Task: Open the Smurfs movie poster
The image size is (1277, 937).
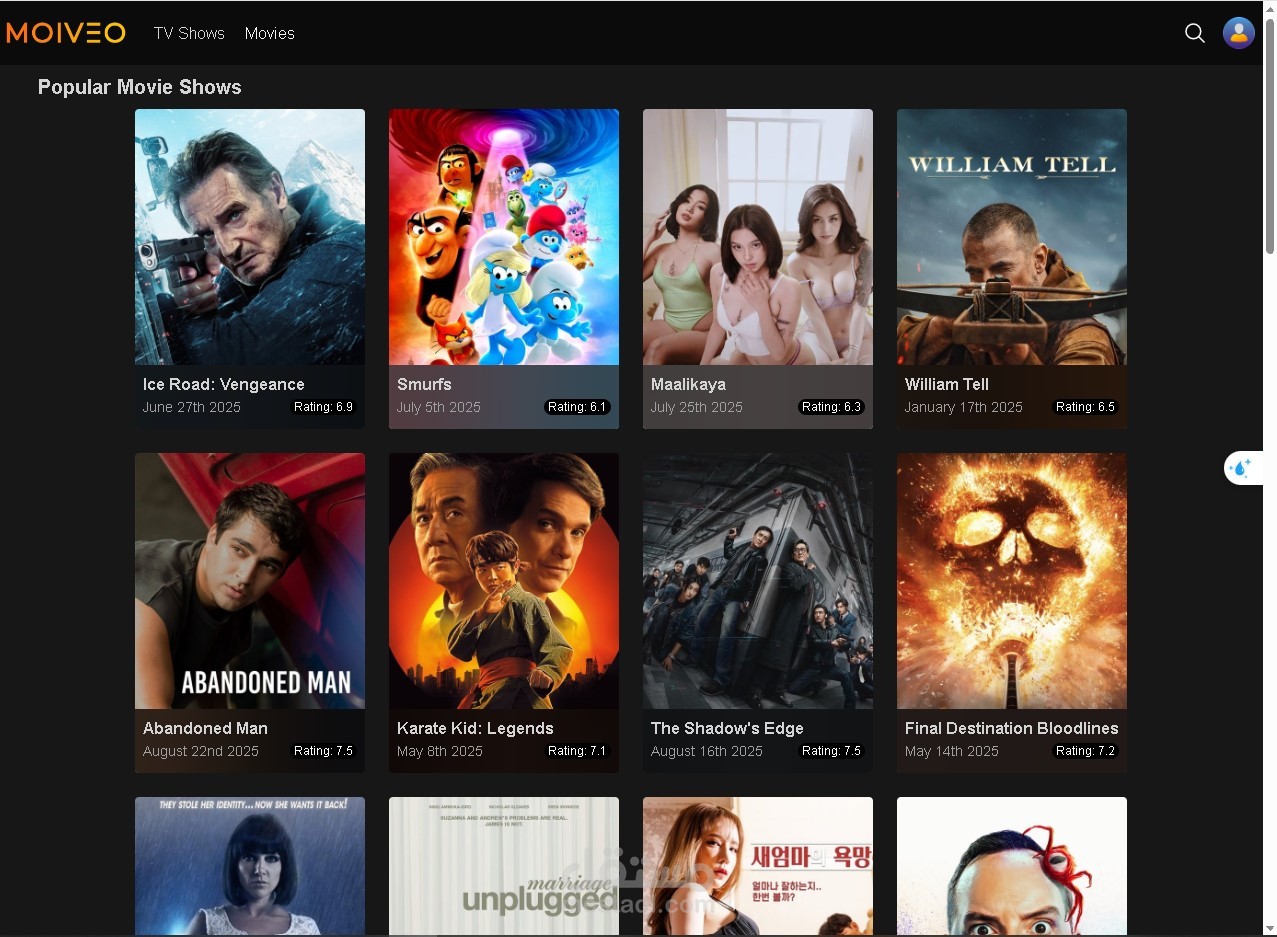Action: click(504, 237)
